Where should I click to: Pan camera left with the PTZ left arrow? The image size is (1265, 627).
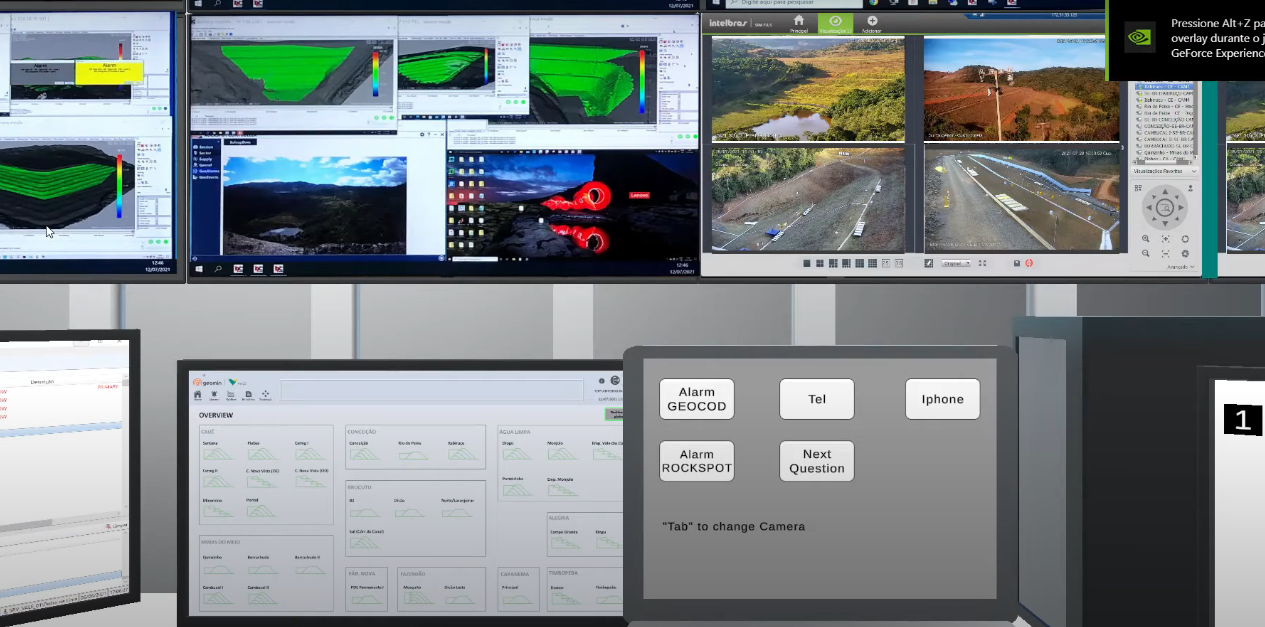pyautogui.click(x=1149, y=208)
